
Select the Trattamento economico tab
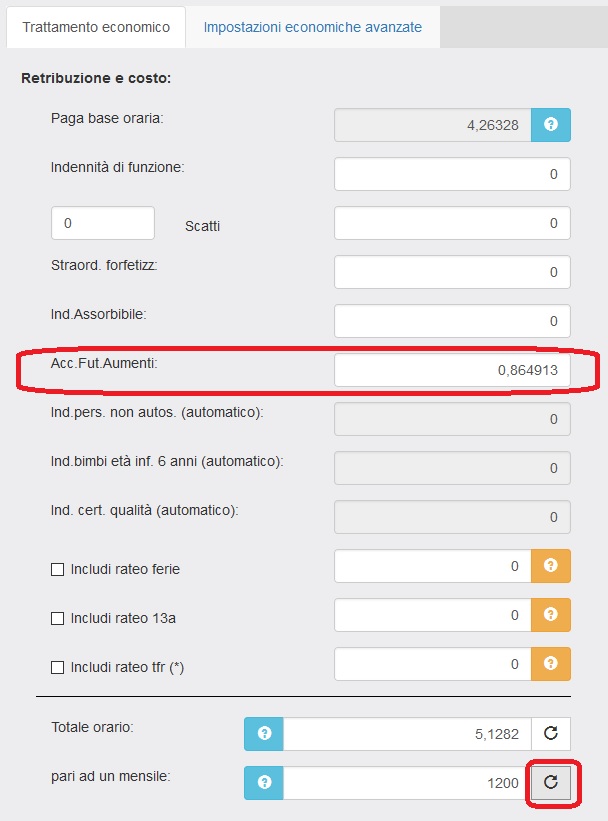pyautogui.click(x=96, y=27)
